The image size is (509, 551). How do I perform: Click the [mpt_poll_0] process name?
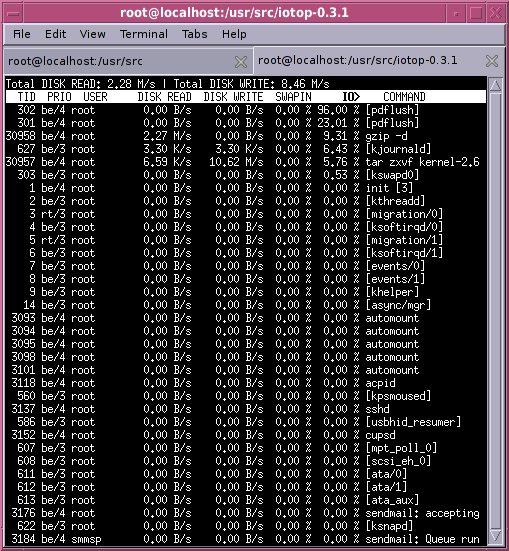pyautogui.click(x=401, y=448)
